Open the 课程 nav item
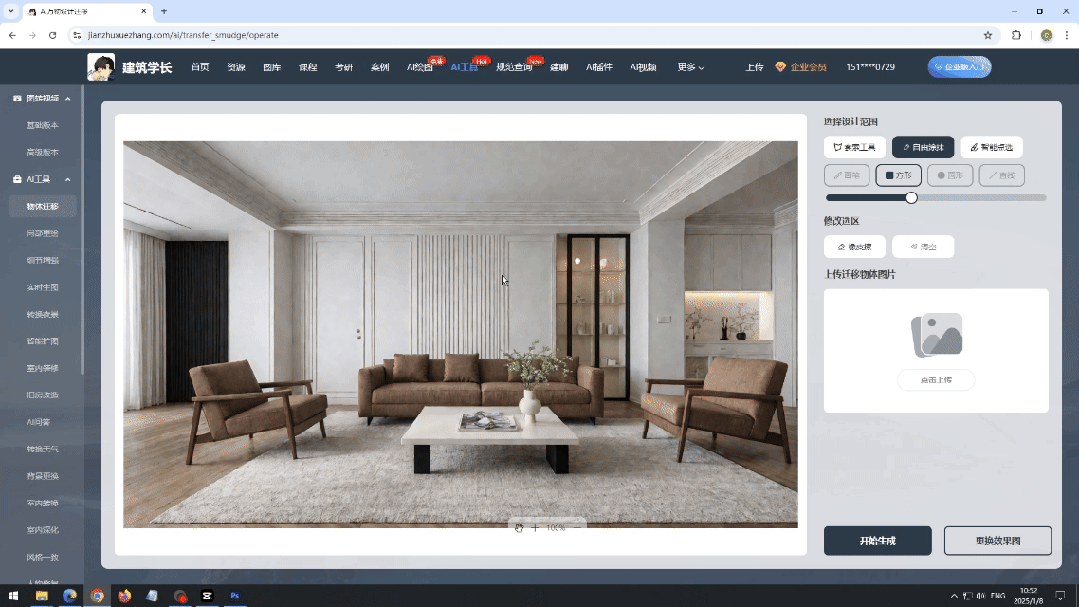Viewport: 1079px width, 607px height. pyautogui.click(x=308, y=67)
